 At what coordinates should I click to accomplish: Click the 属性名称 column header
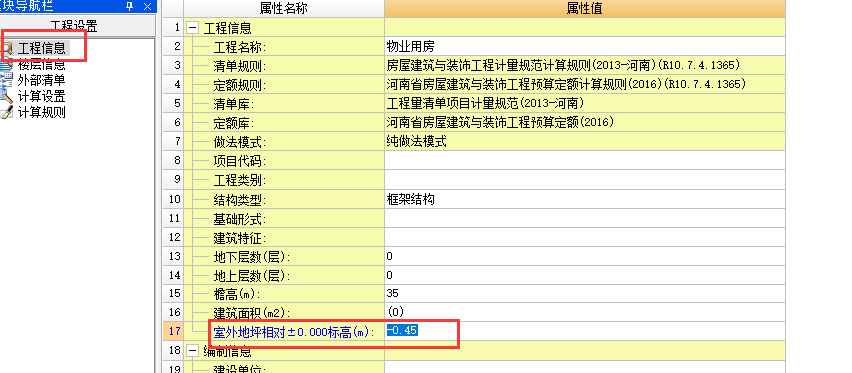[284, 8]
